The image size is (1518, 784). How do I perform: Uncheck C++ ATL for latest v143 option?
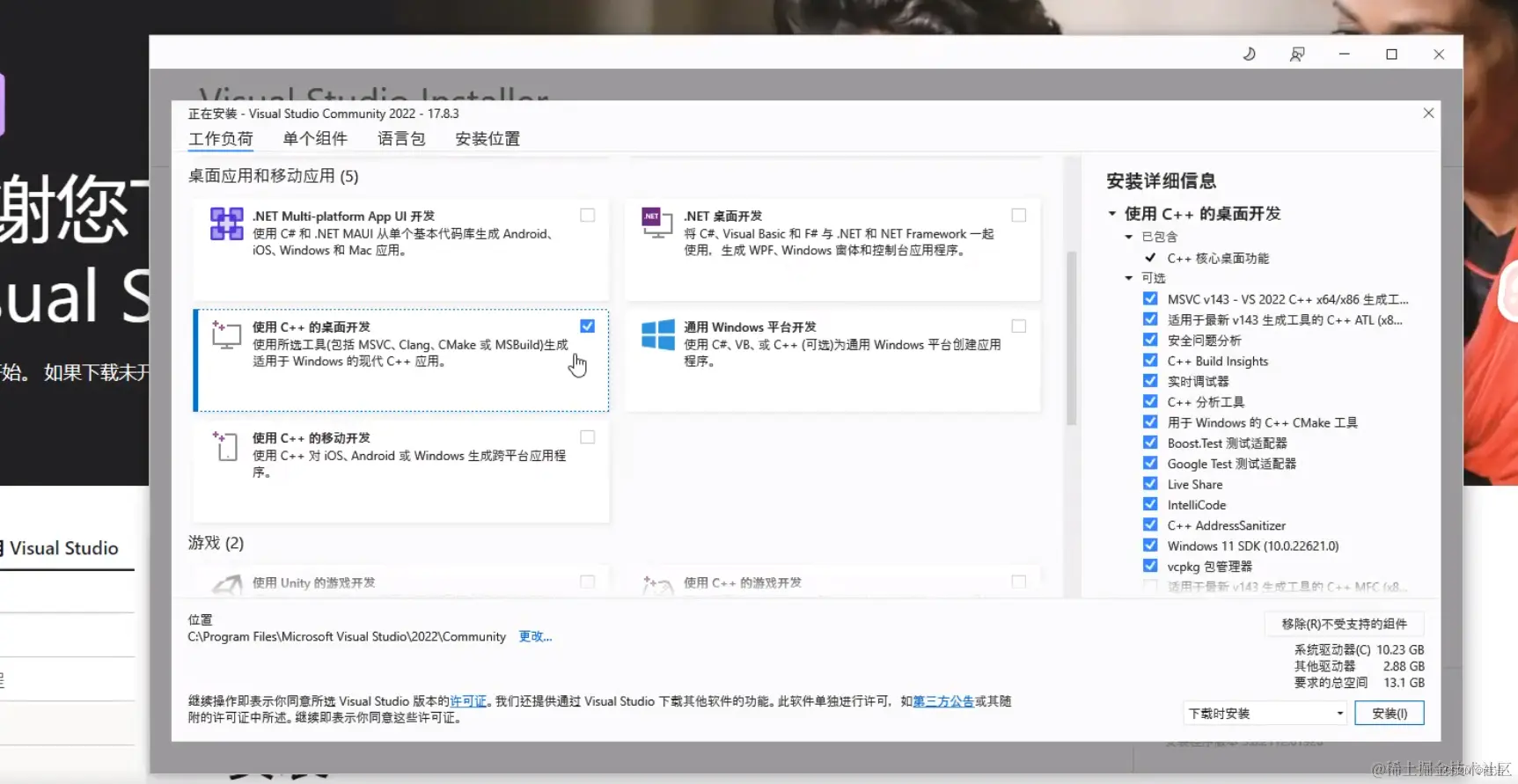(x=1149, y=319)
